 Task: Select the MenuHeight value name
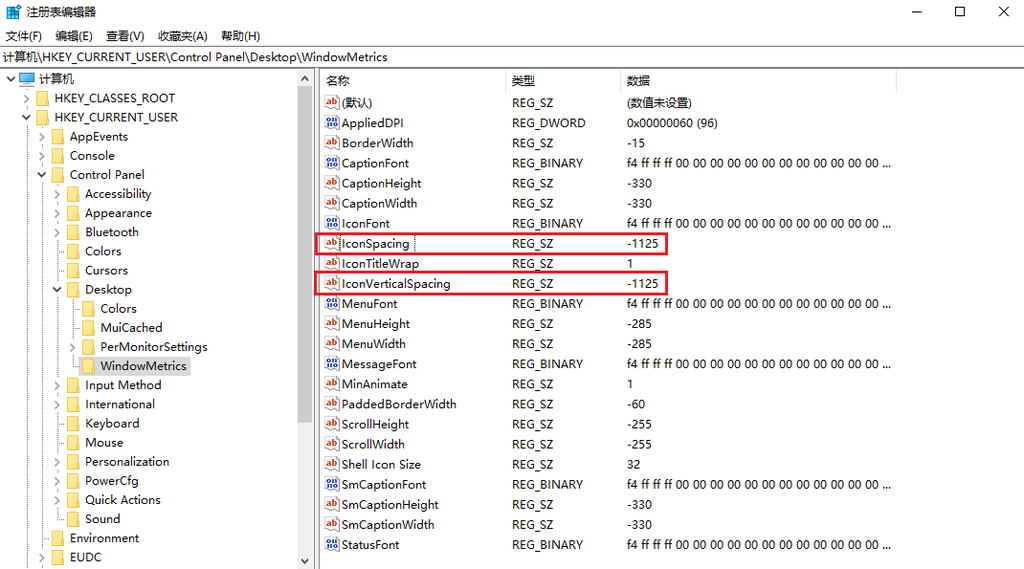(376, 323)
